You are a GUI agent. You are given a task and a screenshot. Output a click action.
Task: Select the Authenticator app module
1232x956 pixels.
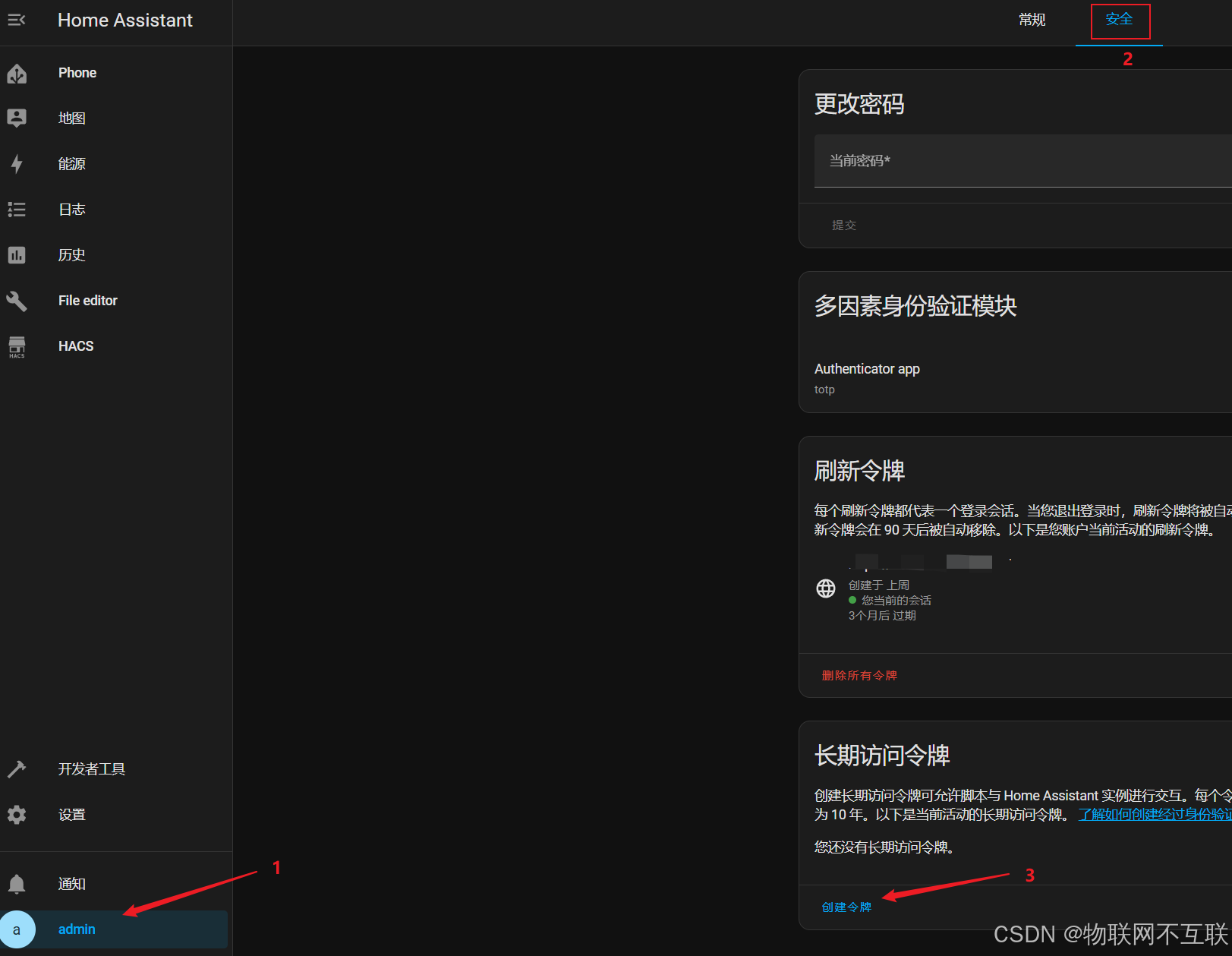click(867, 369)
